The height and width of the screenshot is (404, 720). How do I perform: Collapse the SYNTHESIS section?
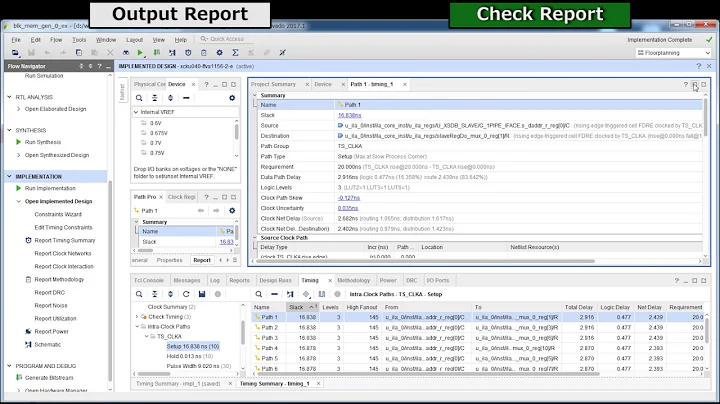tap(9, 130)
